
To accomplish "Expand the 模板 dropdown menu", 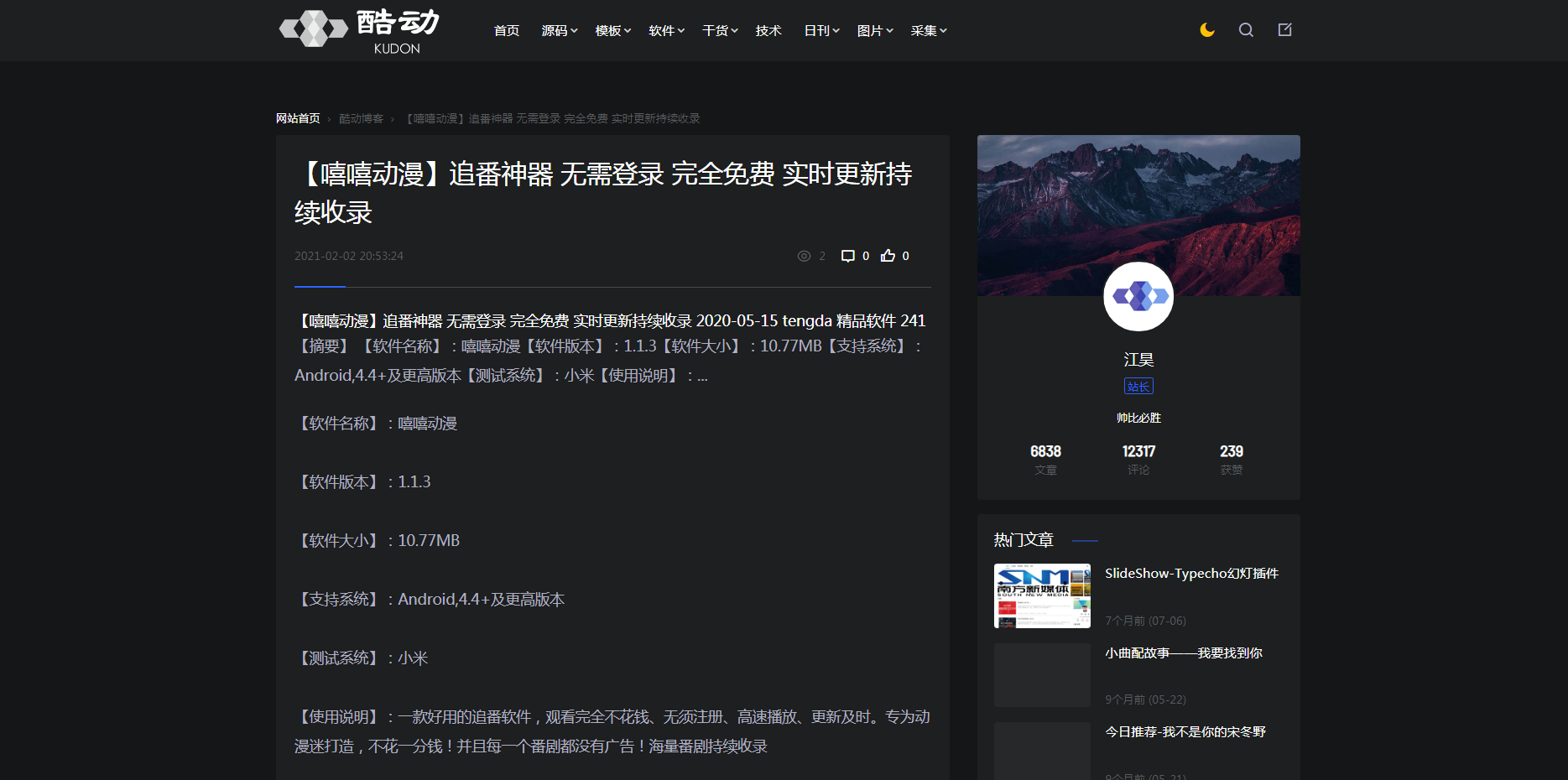I will 613,31.
